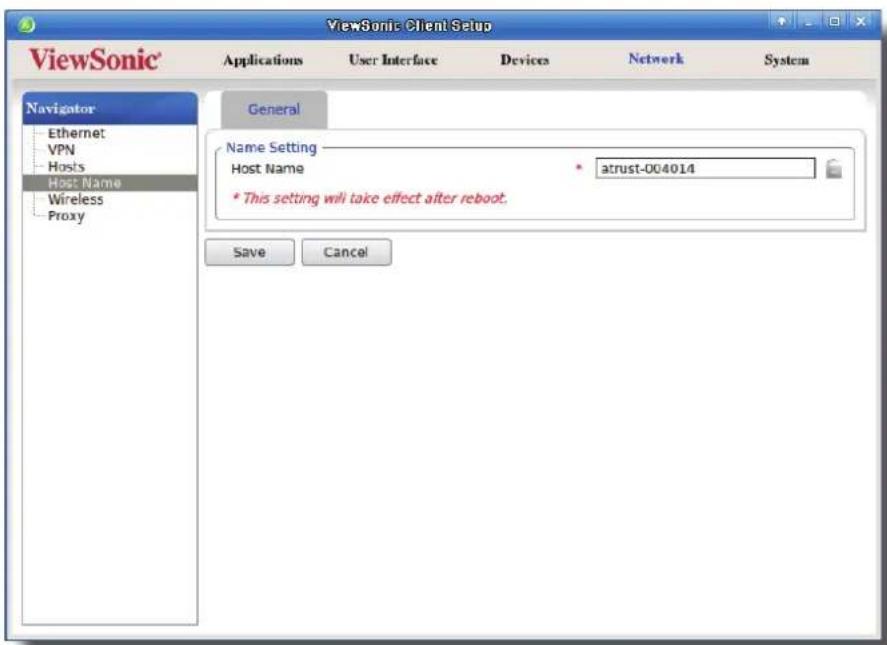Select Ethernet in the Navigator
Viewport: 887px width, 645px height.
[76, 134]
